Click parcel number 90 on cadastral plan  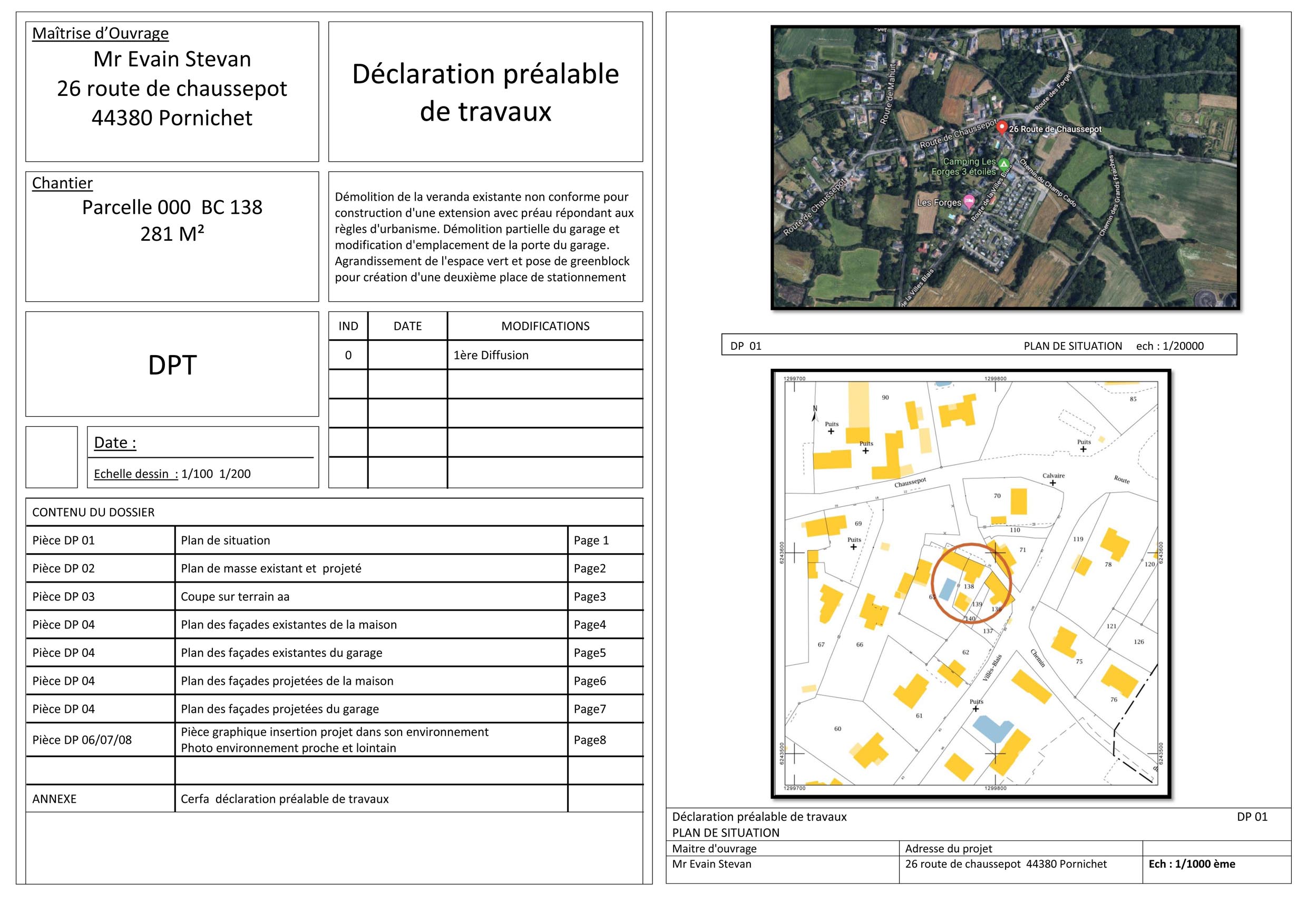coord(885,397)
